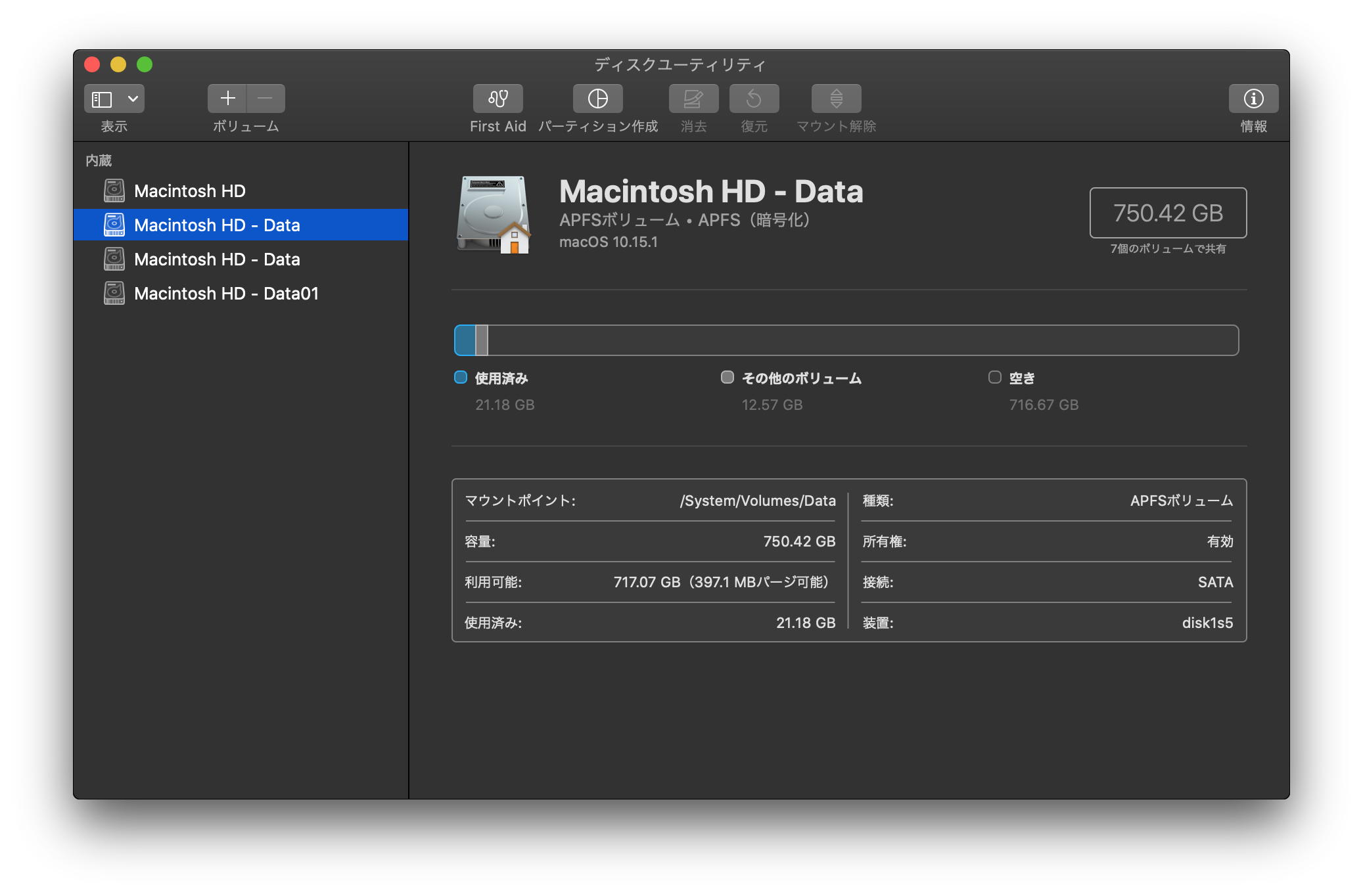This screenshot has width=1363, height=896.
Task: Select the highlighted Macintosh HD - Data volume
Action: (217, 225)
